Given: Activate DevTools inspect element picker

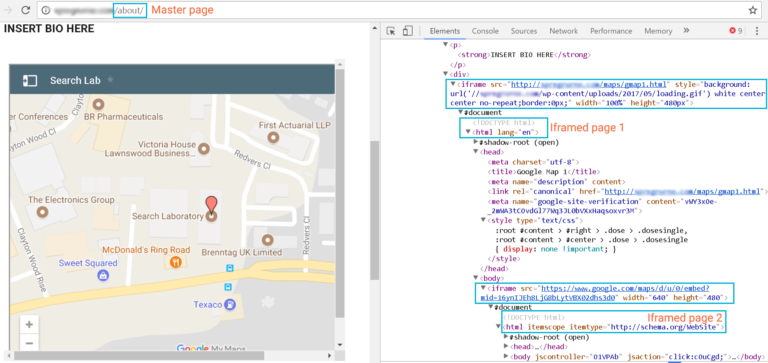Looking at the screenshot, I should point(391,31).
